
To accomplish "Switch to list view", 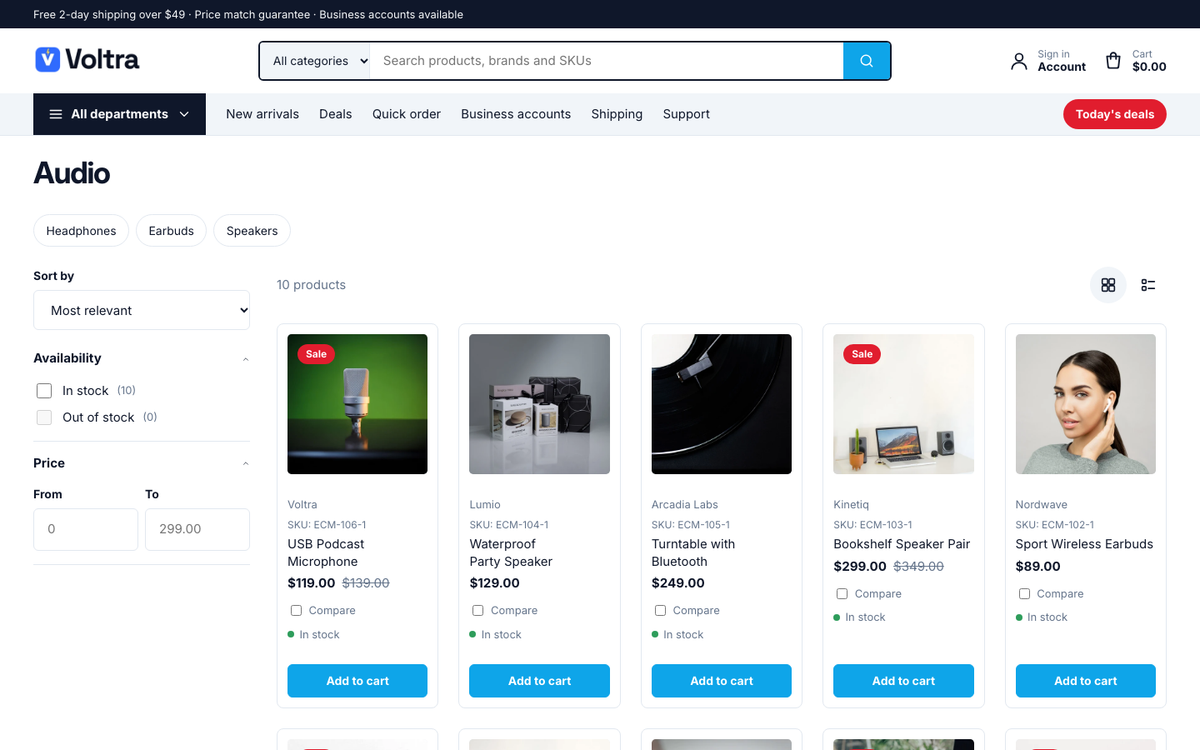I will [1148, 285].
